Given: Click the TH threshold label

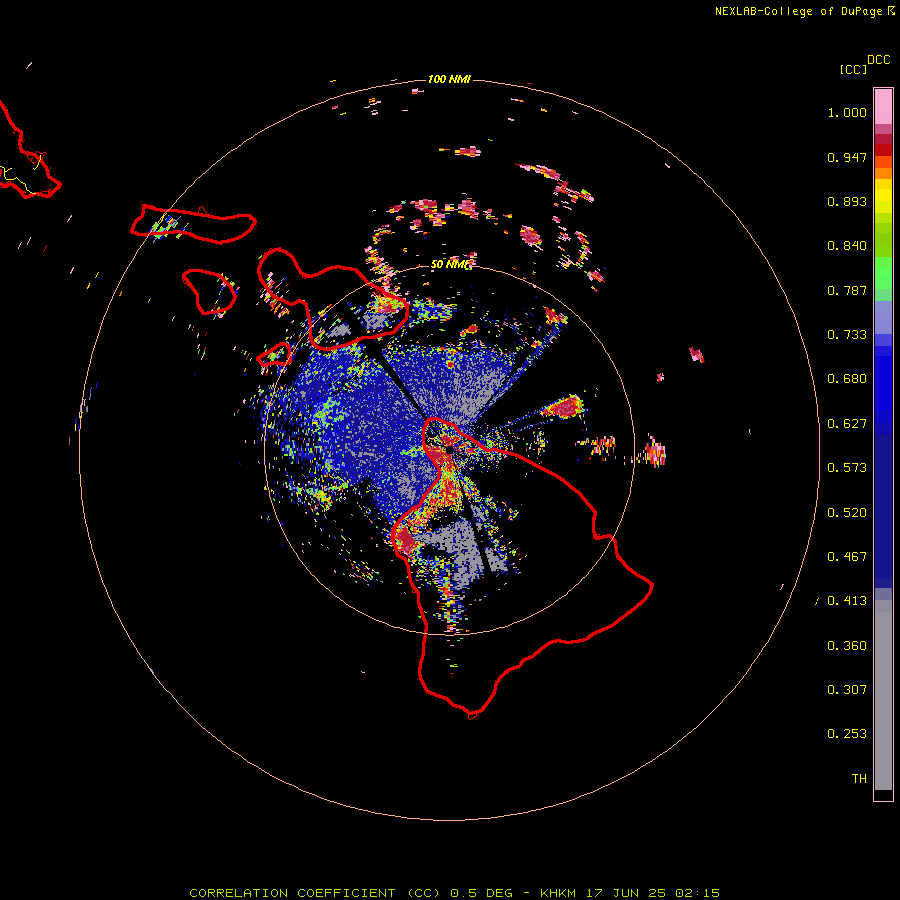Looking at the screenshot, I should point(859,779).
